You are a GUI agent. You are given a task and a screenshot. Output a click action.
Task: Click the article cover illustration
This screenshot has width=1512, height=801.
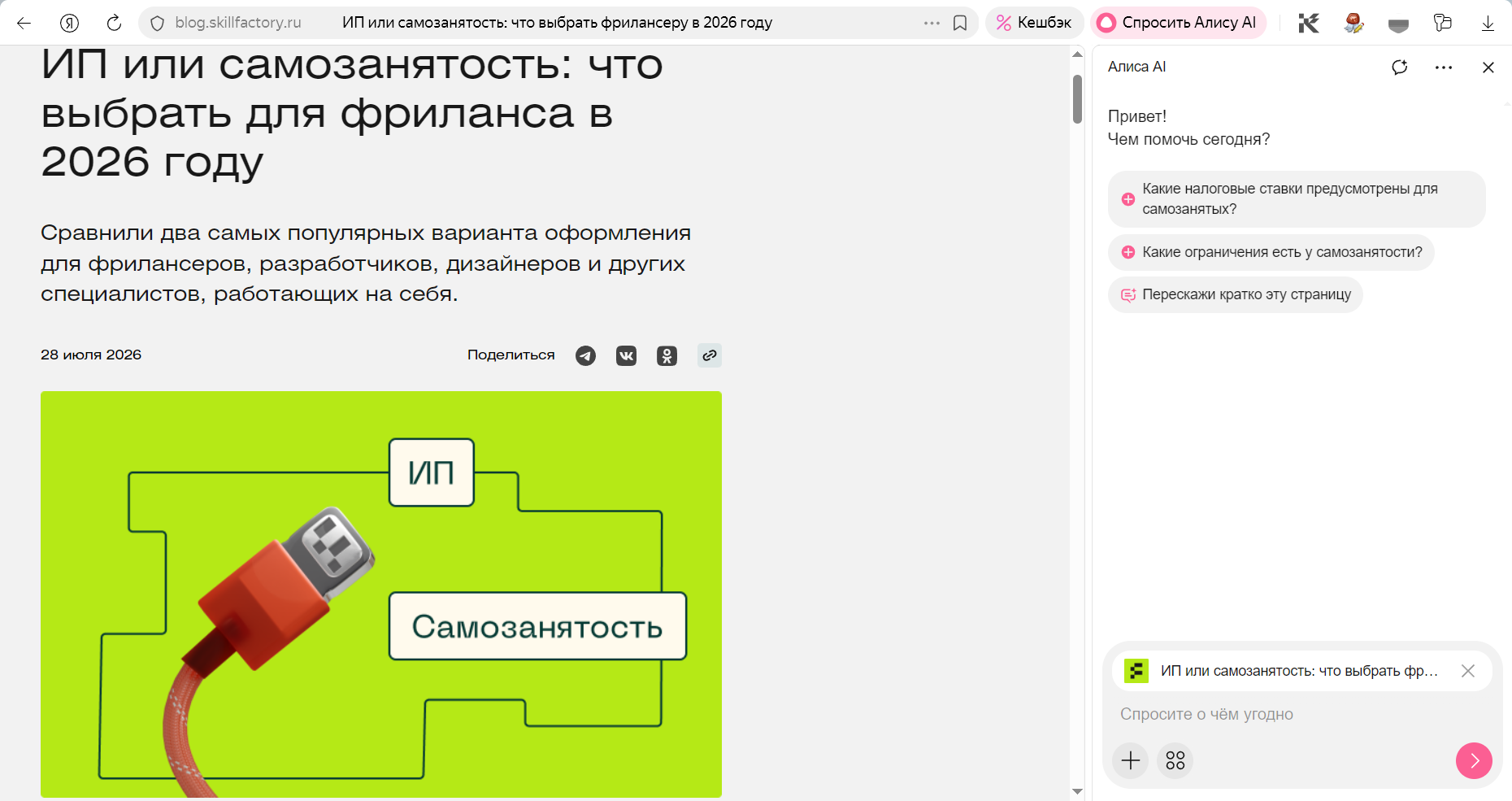(381, 594)
